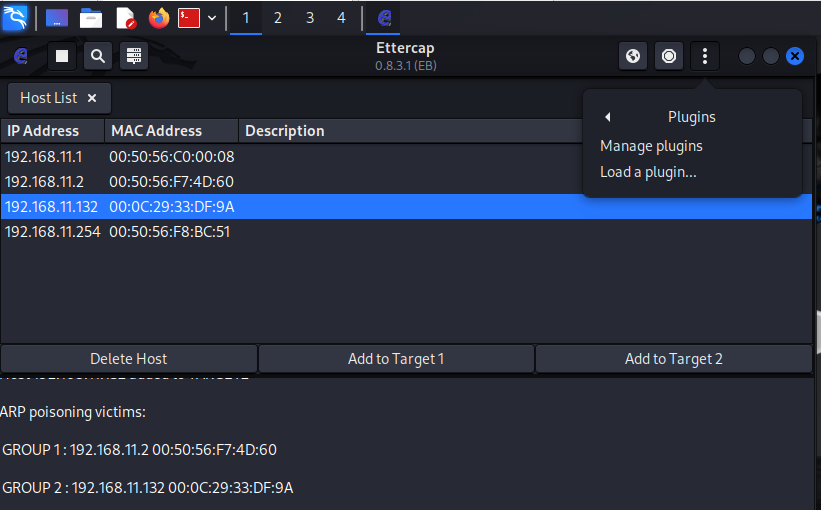Open the MITM menu globe icon
Viewport: 821px width, 510px height.
point(633,56)
